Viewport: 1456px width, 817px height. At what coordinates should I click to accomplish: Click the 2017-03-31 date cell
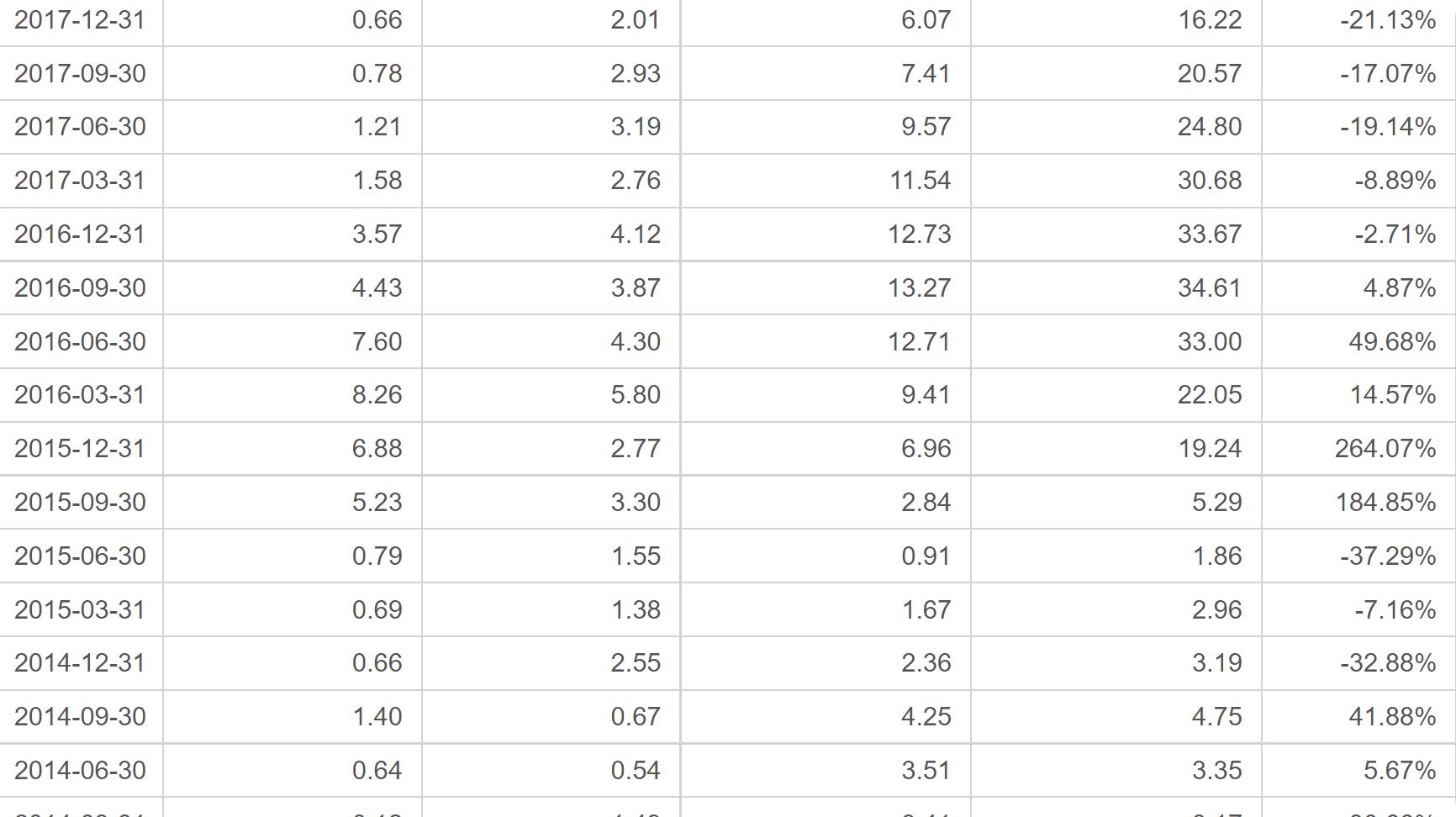click(x=81, y=181)
